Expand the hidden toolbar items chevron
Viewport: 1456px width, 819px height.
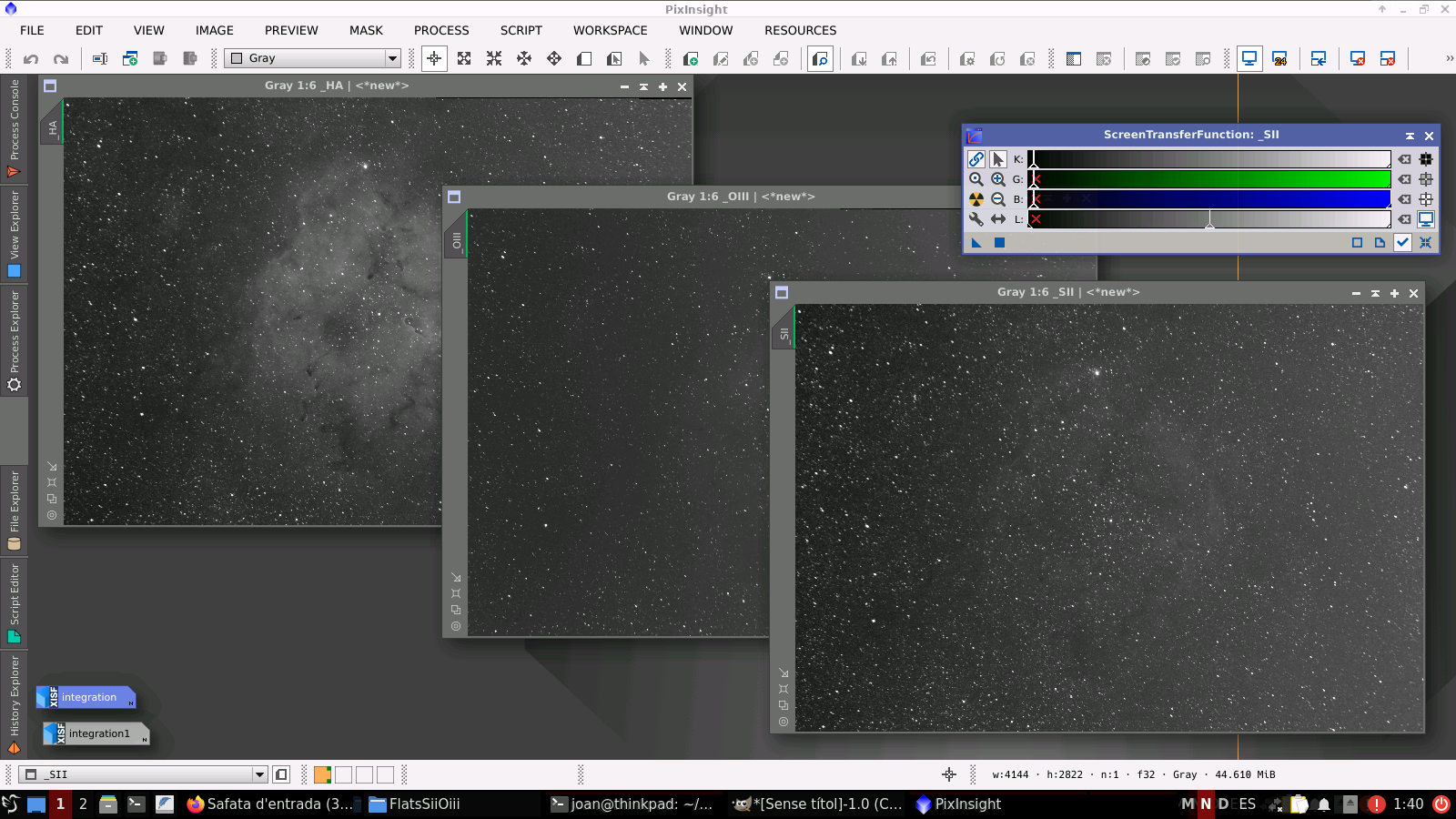coord(1449,58)
